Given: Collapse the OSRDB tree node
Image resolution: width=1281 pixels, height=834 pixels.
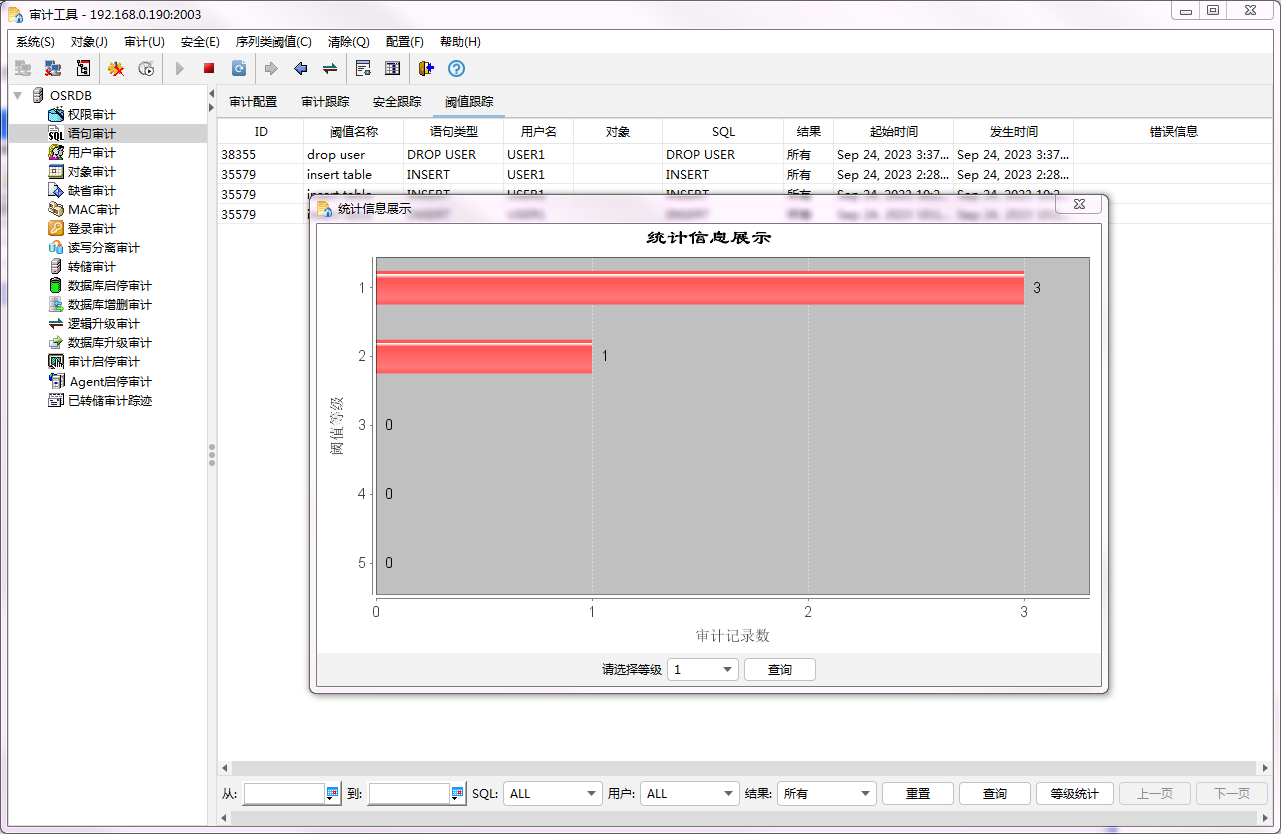Looking at the screenshot, I should [17, 95].
